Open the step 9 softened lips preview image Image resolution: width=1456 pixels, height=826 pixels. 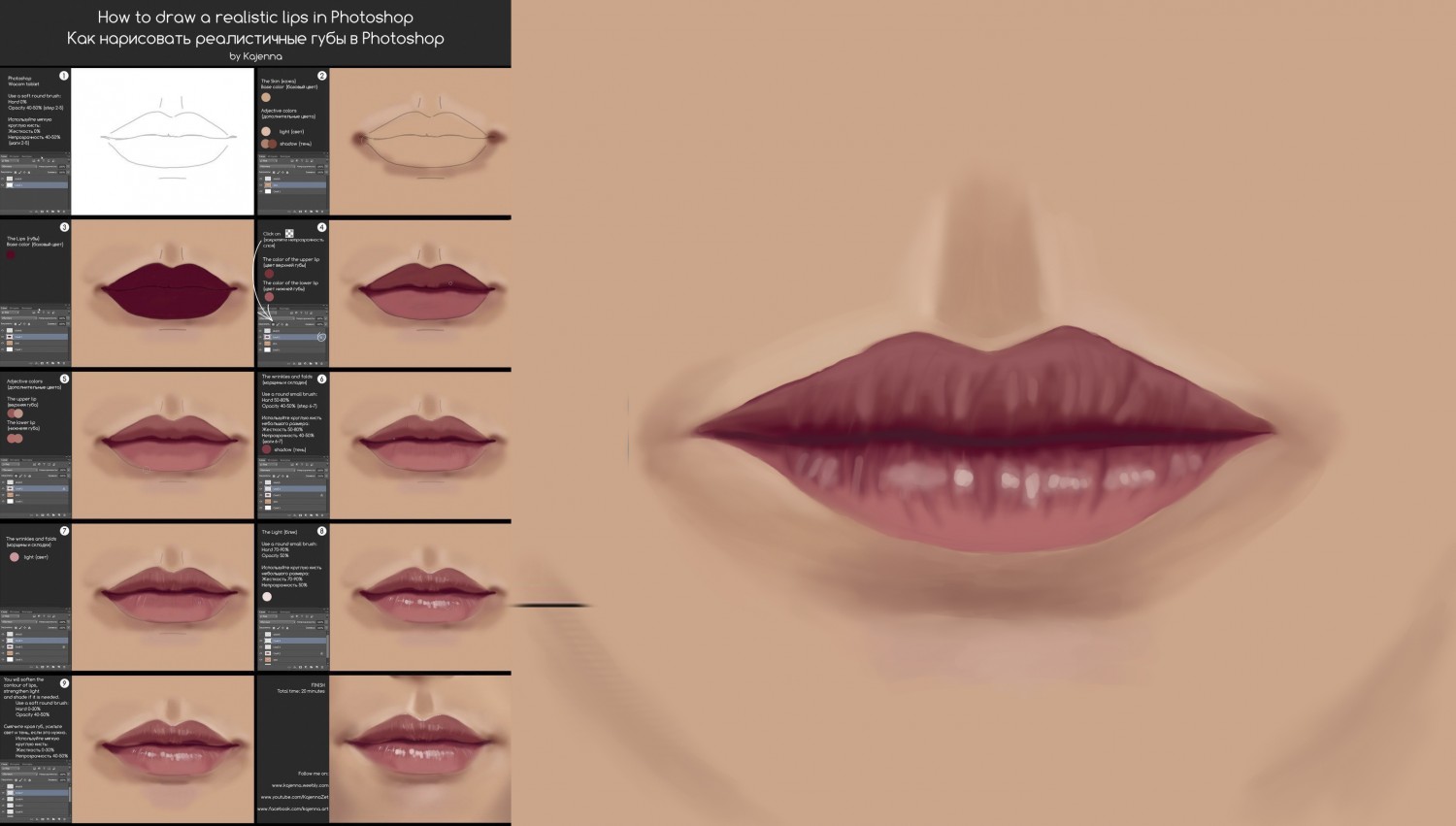(163, 749)
